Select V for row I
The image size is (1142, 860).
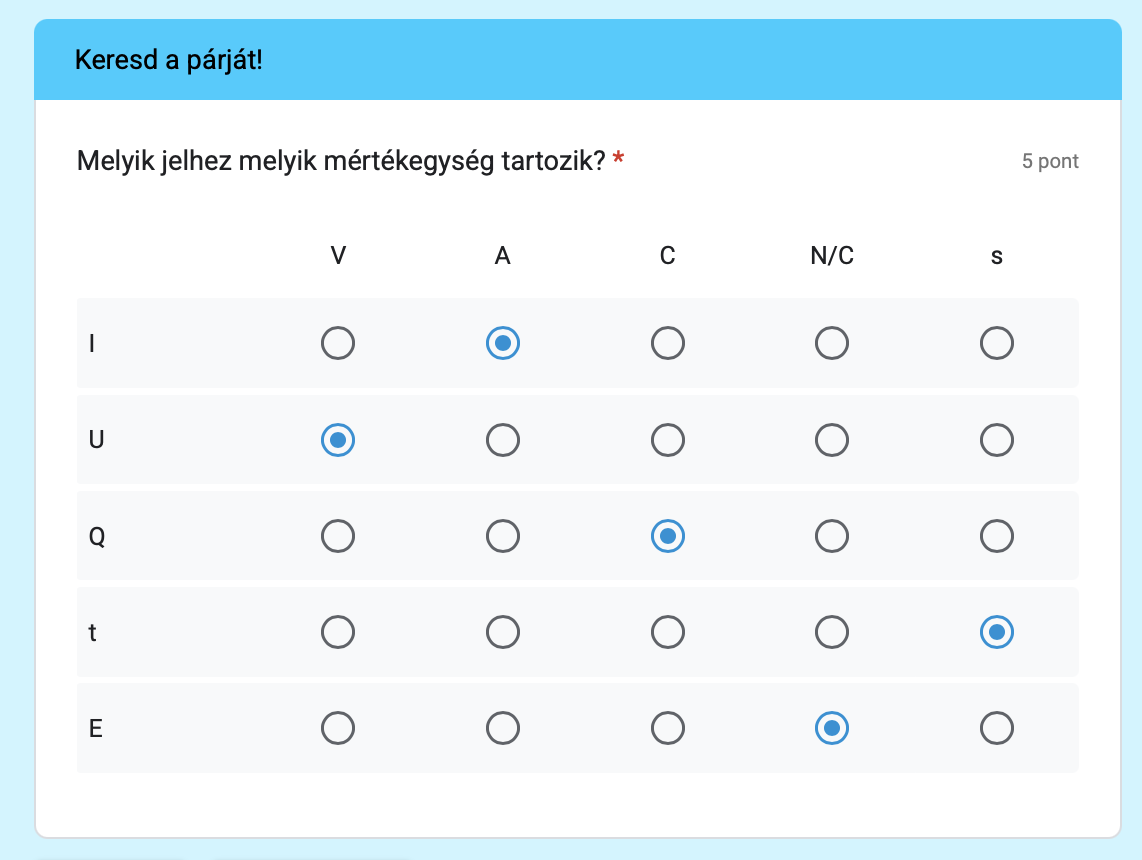click(x=338, y=344)
